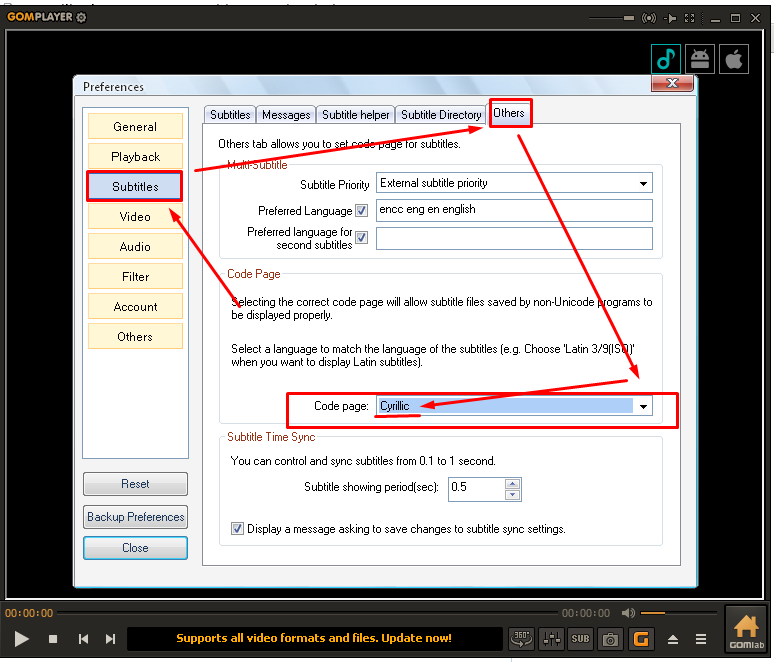Click the surround sound icon in title bar
Screen dimensions: 774x662
coord(649,18)
